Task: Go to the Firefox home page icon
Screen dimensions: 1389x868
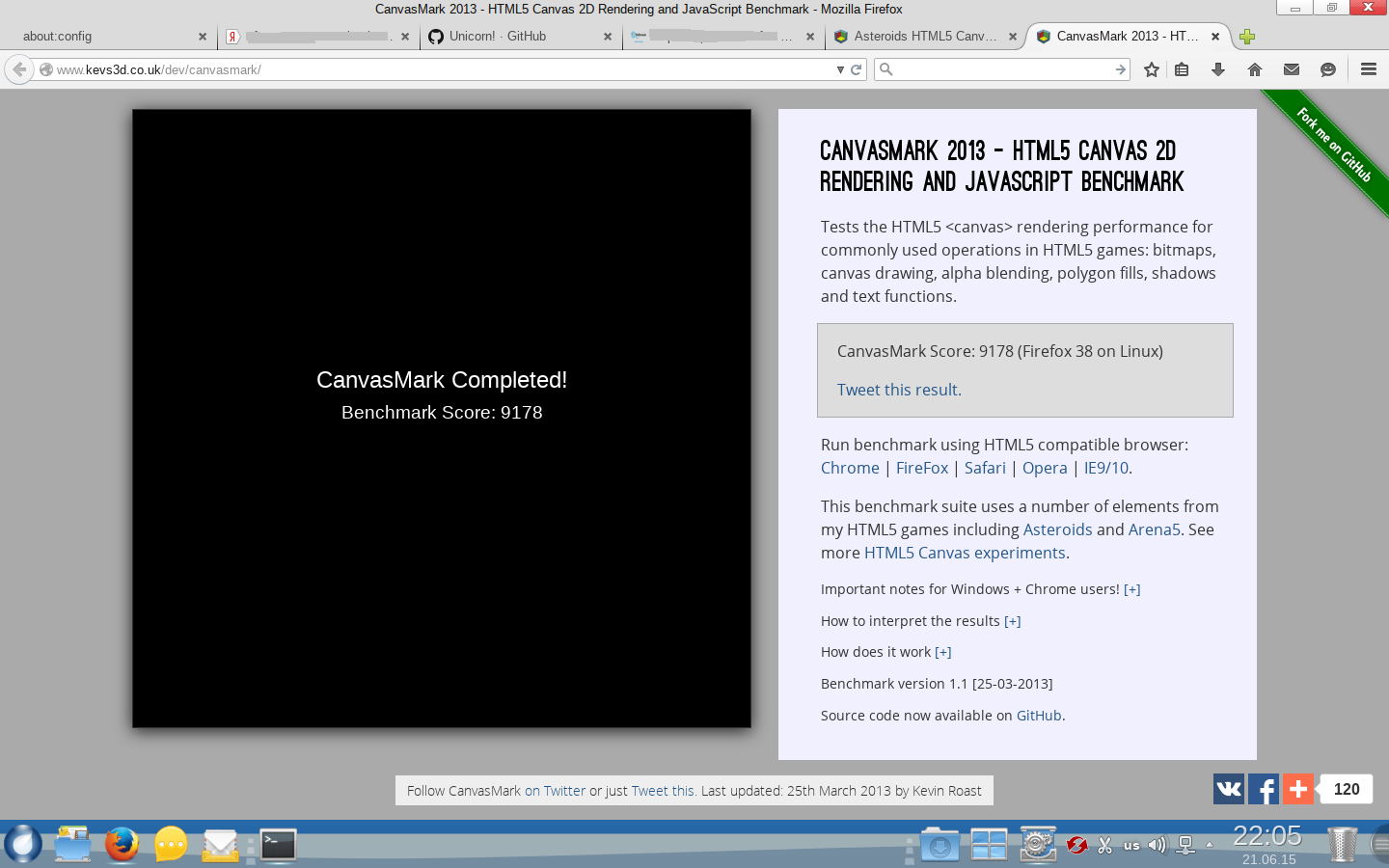Action: point(1255,69)
